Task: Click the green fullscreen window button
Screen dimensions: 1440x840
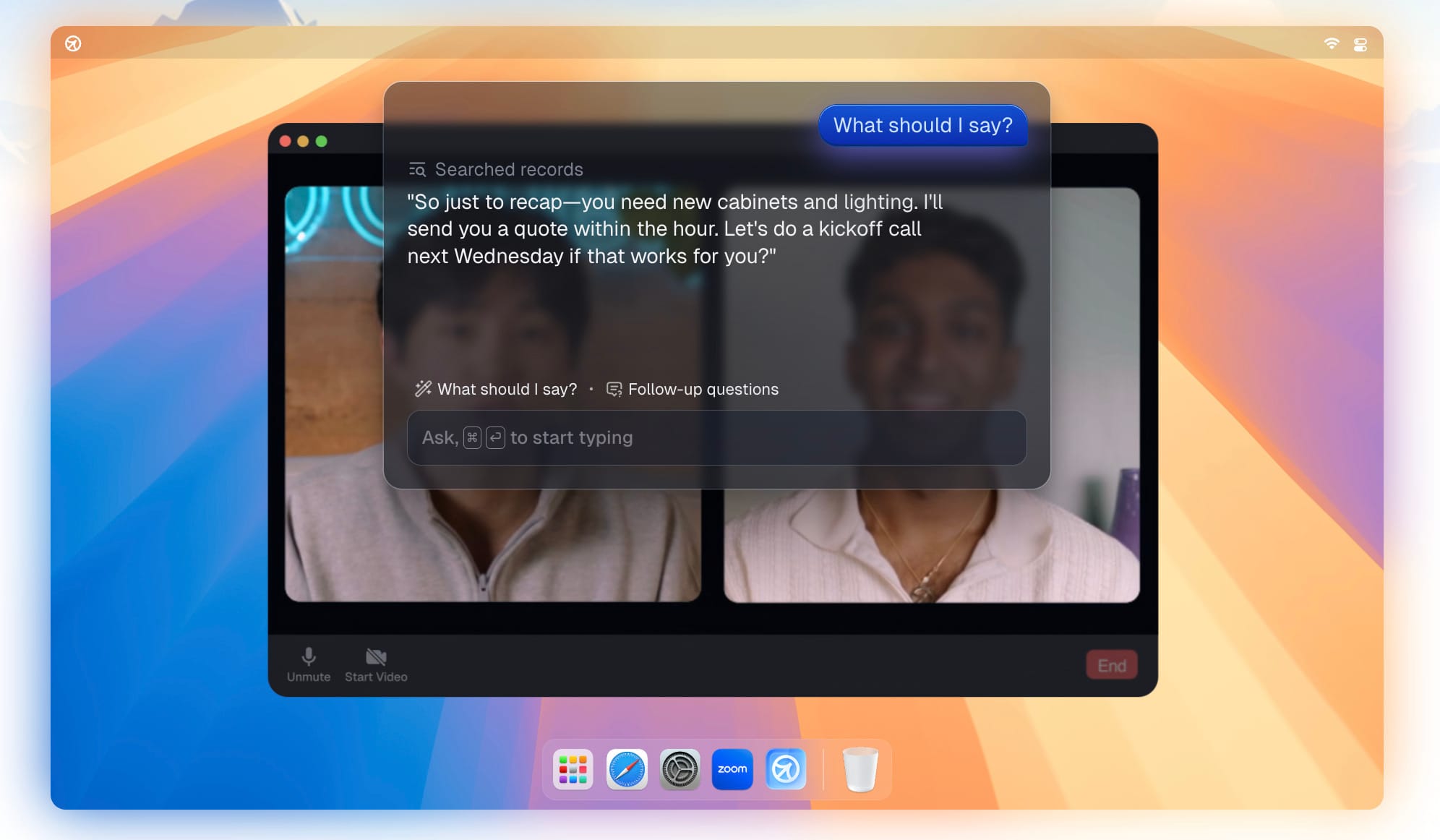Action: pos(322,141)
